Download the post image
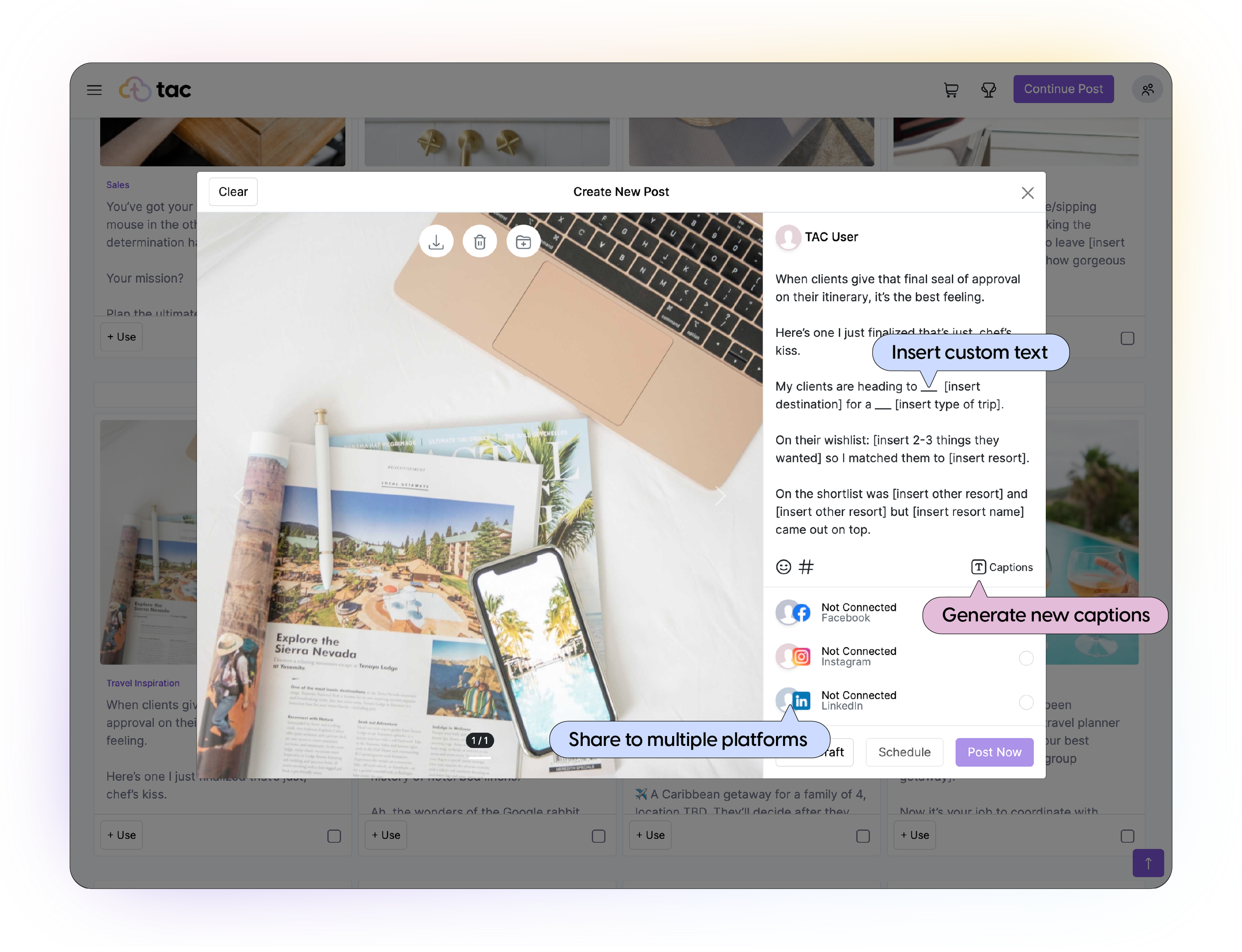The height and width of the screenshot is (952, 1242). (436, 242)
